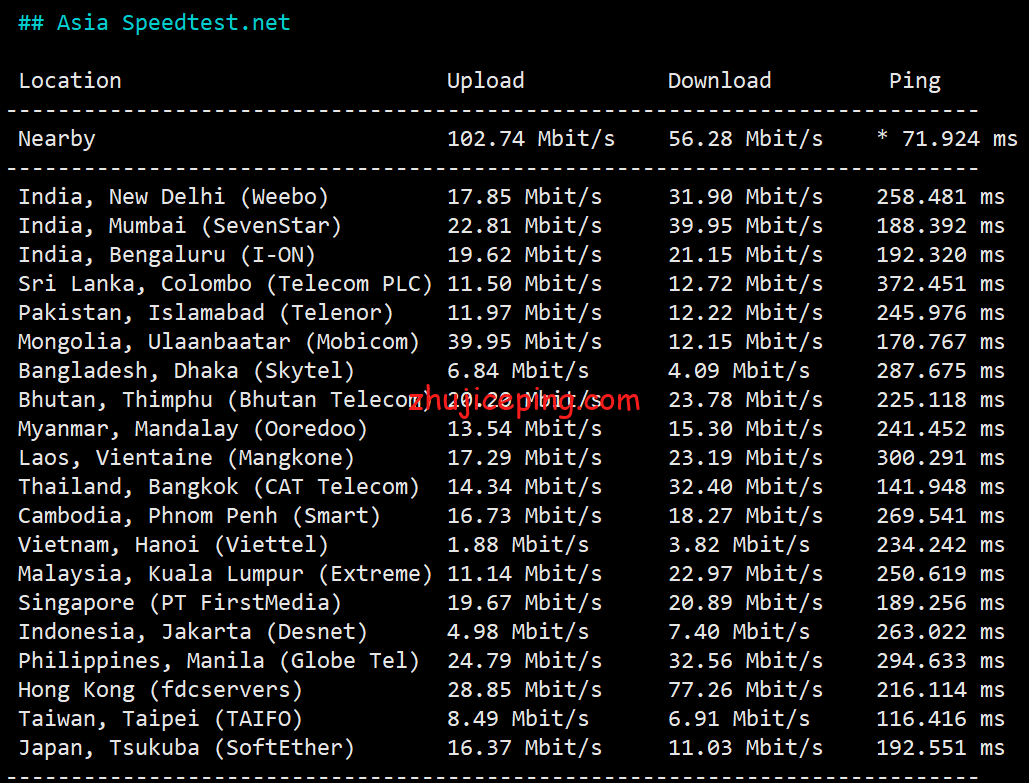Click New Delhi upload 17.85 Mbit/s
1029x783 pixels.
click(524, 197)
